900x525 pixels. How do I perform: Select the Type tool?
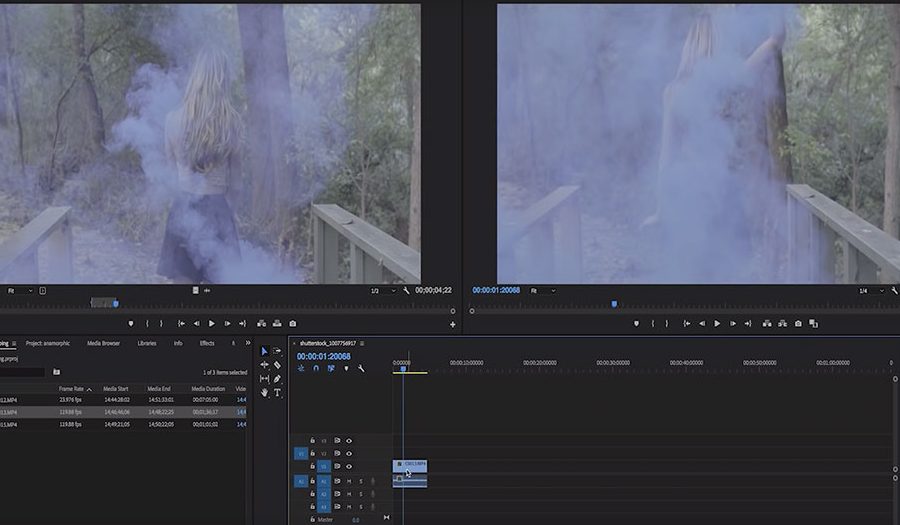pyautogui.click(x=277, y=393)
